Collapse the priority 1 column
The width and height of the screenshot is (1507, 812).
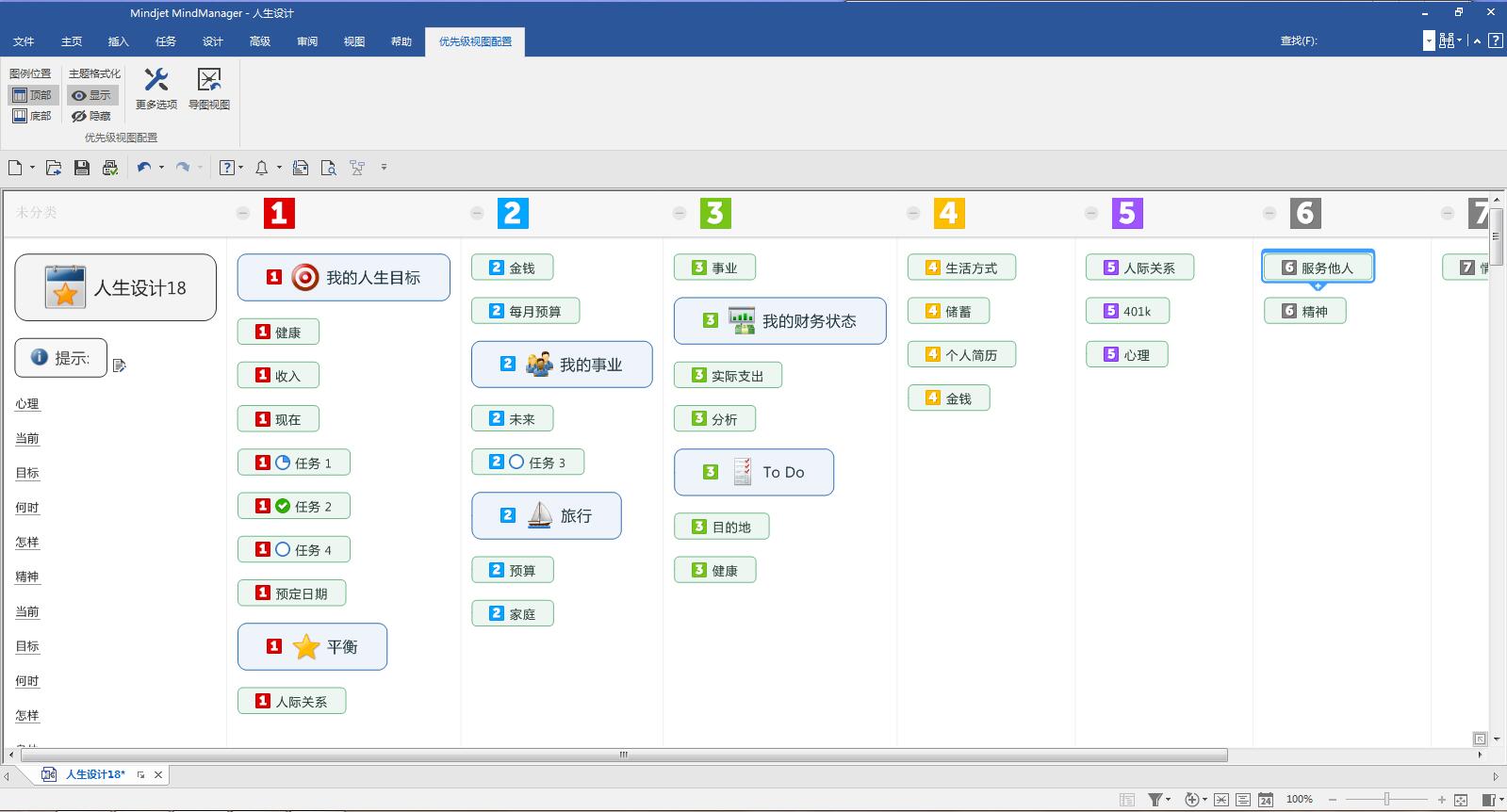(243, 214)
